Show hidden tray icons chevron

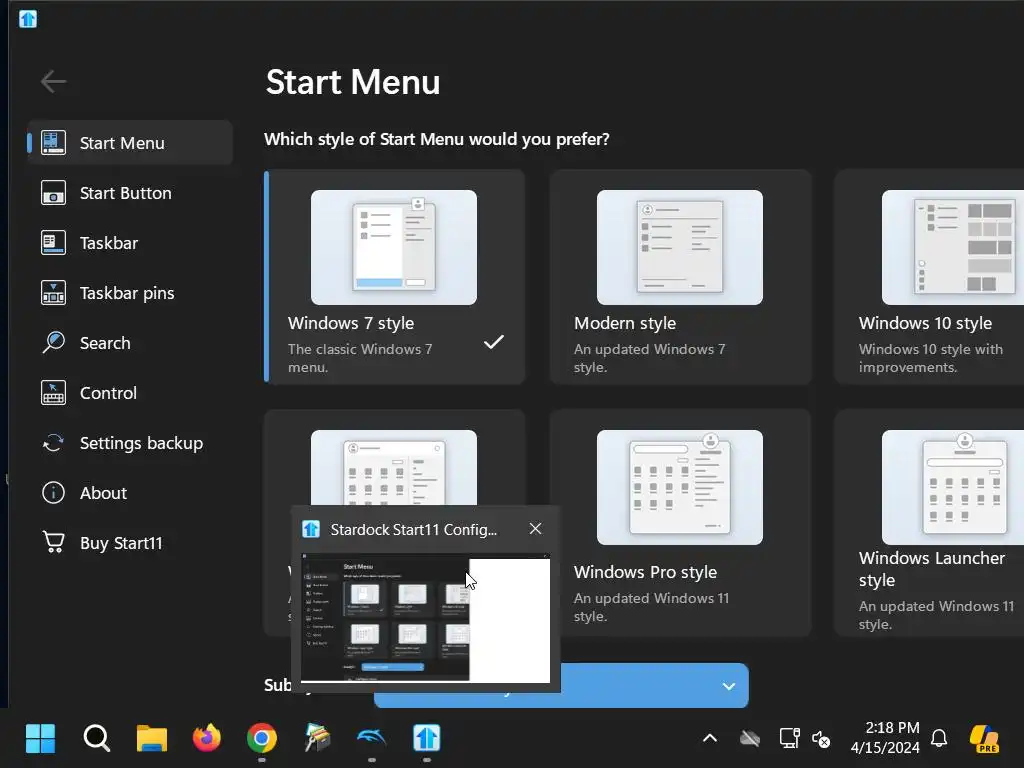pos(710,739)
